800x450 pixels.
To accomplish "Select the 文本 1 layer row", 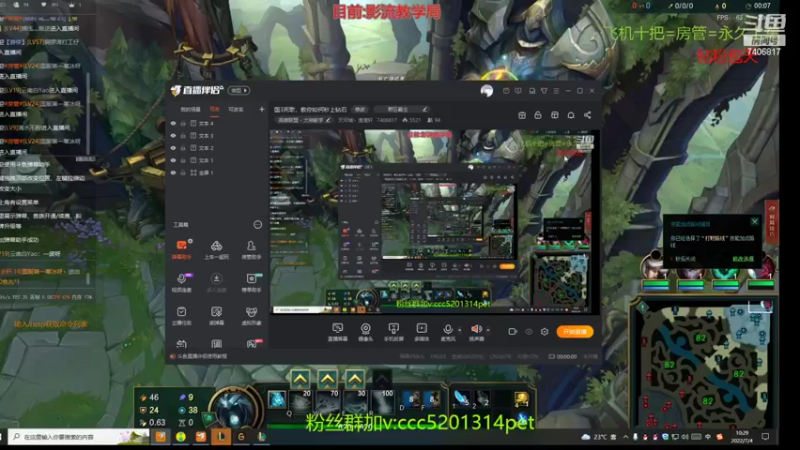I will 218,160.
